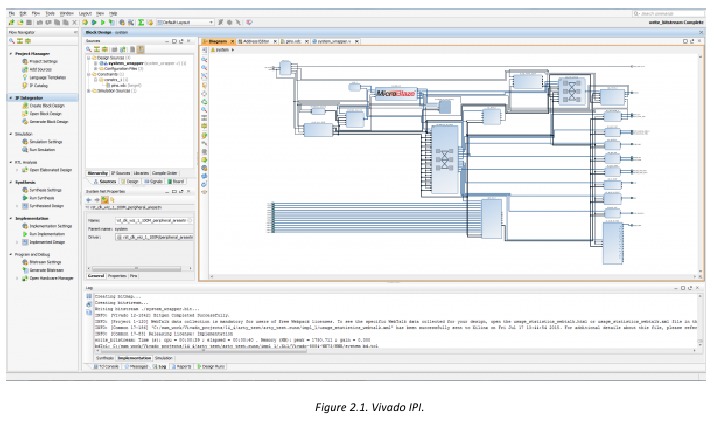Collapse the IP Integrator section
Screen dimensions: 714x428
[x=11, y=98]
